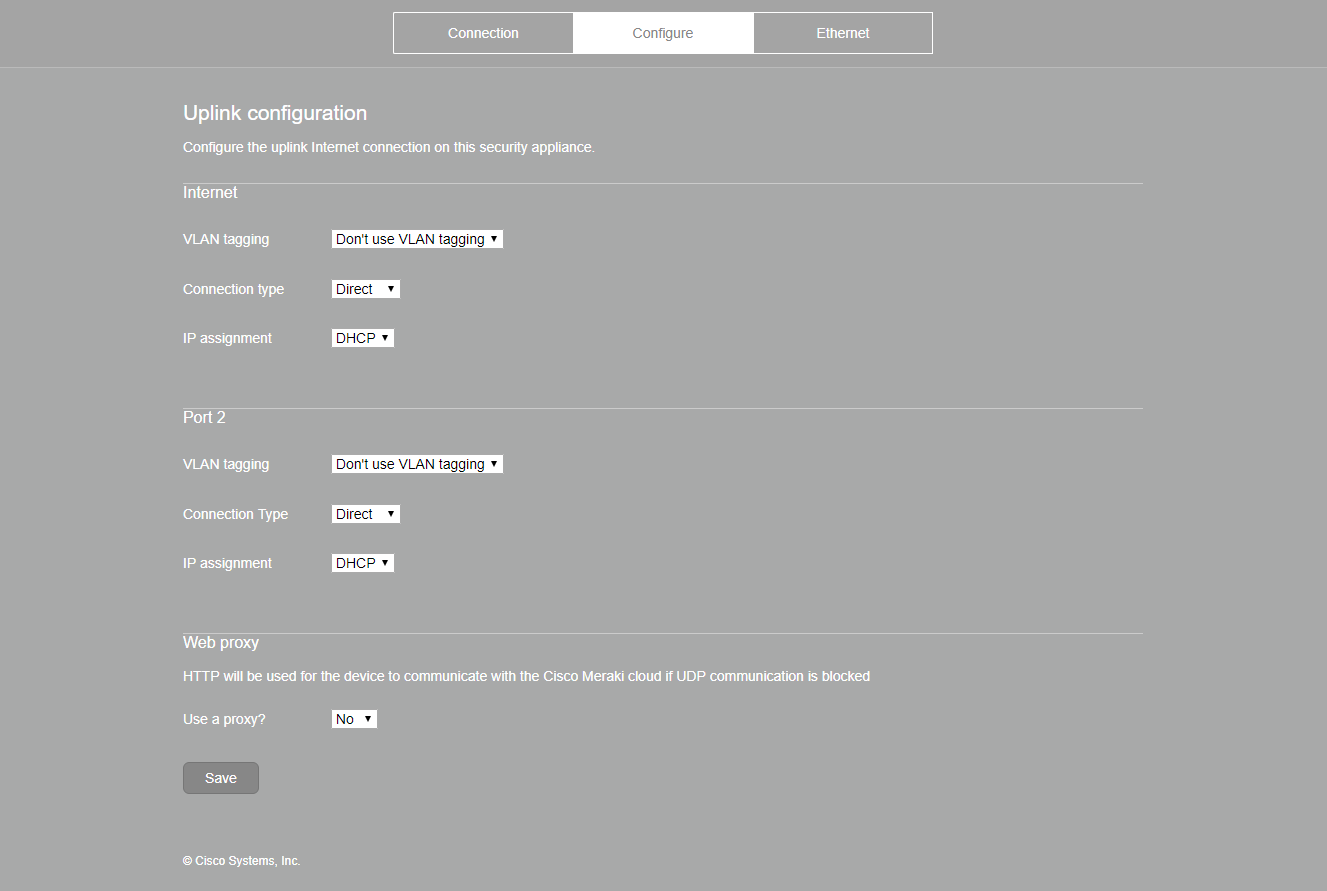The image size is (1327, 891).
Task: Open Internet VLAN tagging dropdown
Action: (x=417, y=239)
